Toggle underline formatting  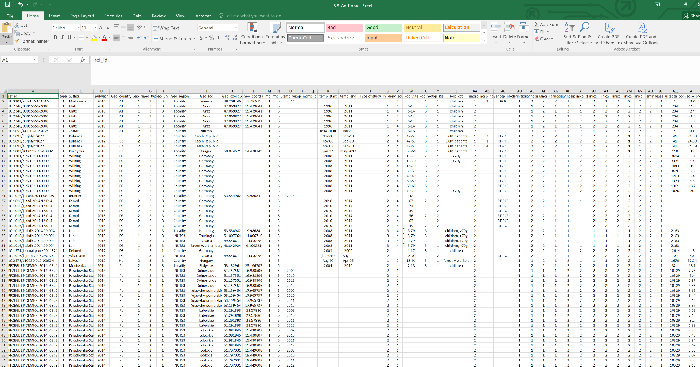tap(70, 38)
